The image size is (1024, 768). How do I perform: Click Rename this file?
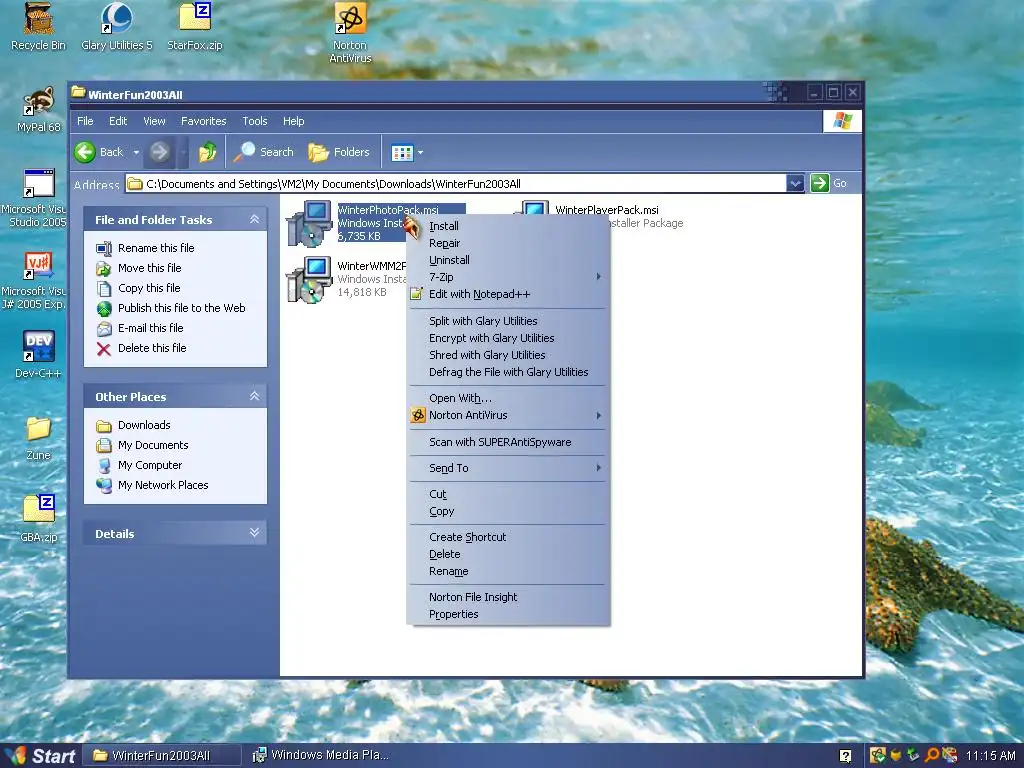coord(145,248)
